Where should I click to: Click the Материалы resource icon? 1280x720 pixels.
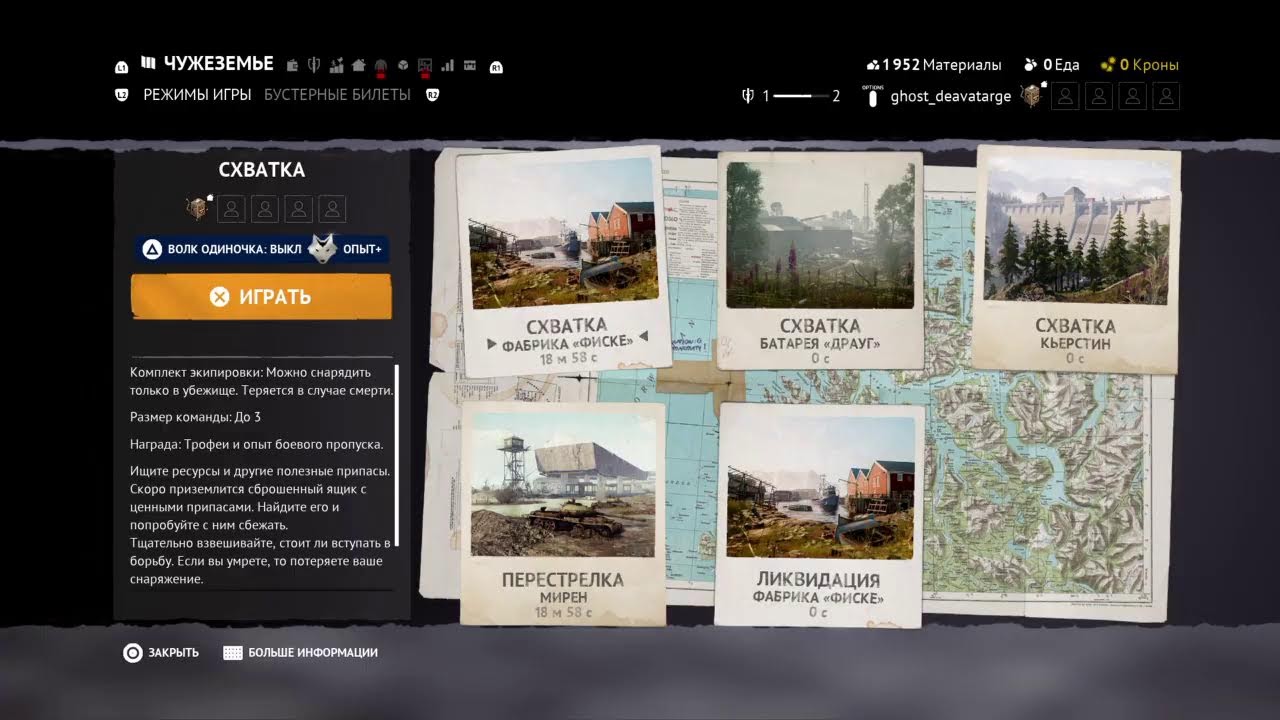(x=873, y=65)
